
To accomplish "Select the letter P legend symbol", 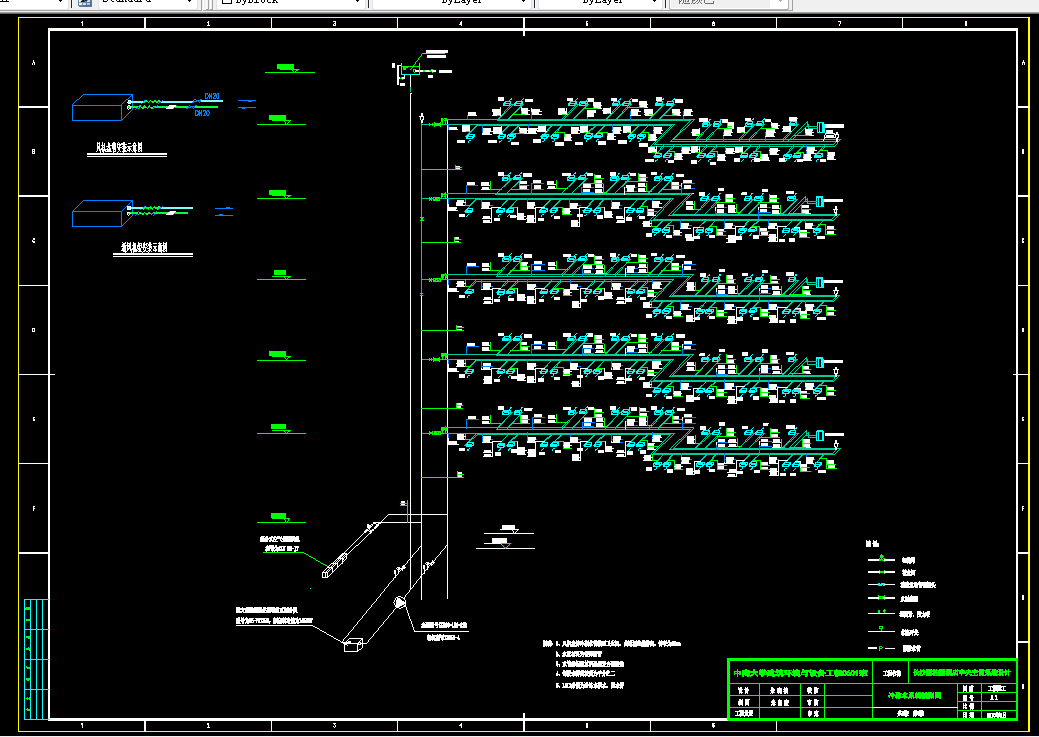I will click(881, 648).
